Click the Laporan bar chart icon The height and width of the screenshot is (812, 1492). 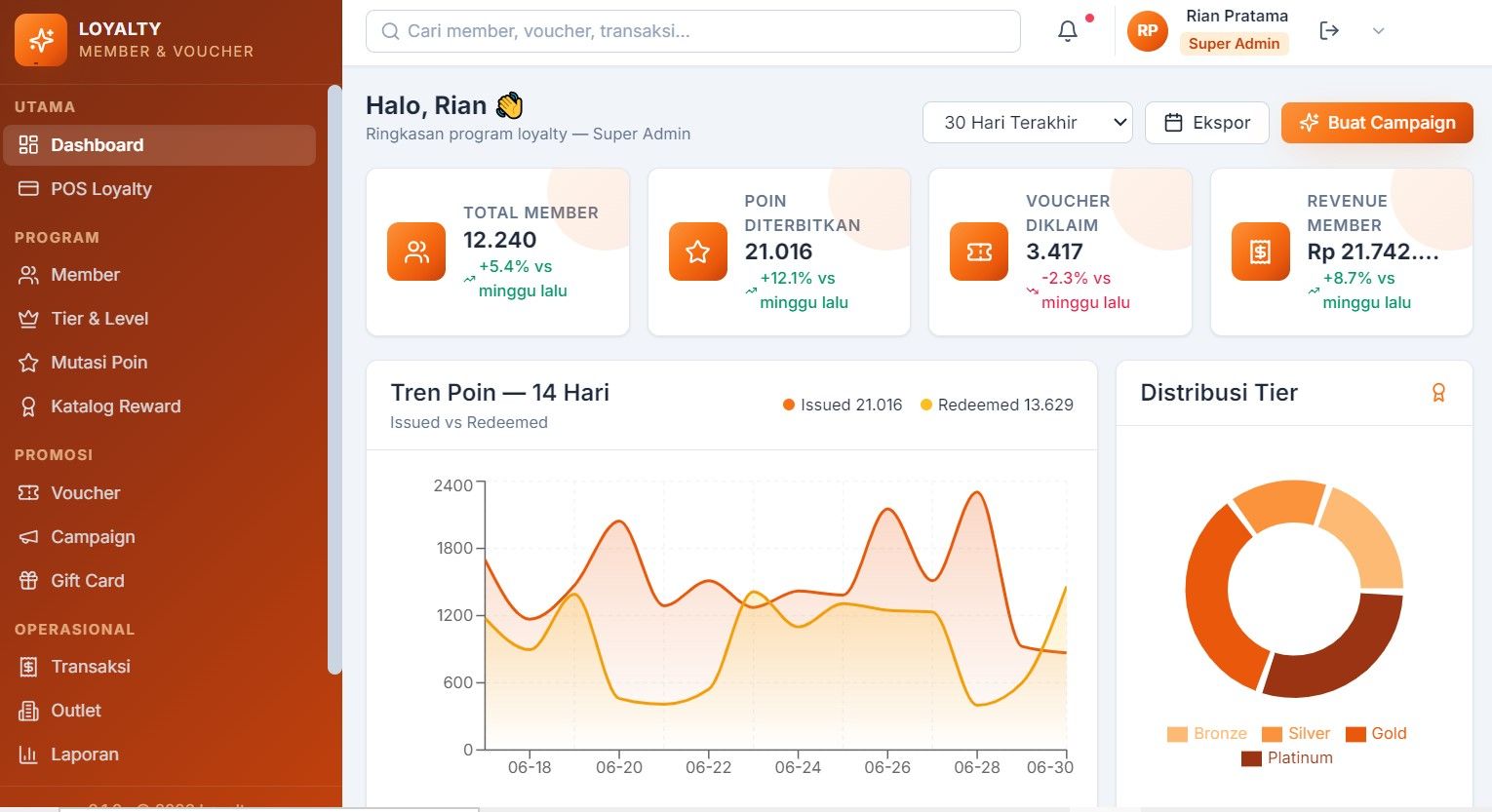point(28,754)
